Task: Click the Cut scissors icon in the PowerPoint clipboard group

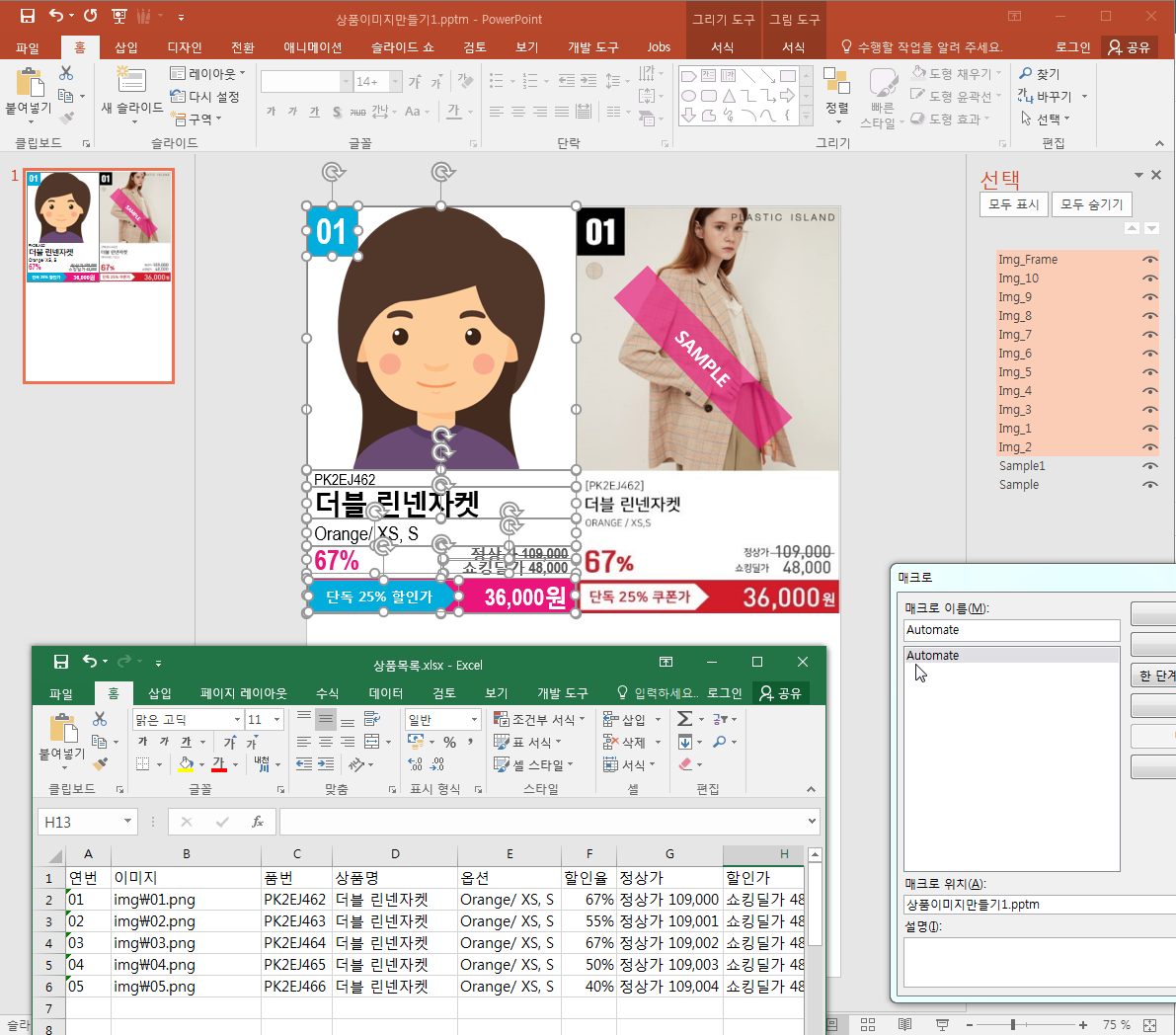Action: click(66, 73)
